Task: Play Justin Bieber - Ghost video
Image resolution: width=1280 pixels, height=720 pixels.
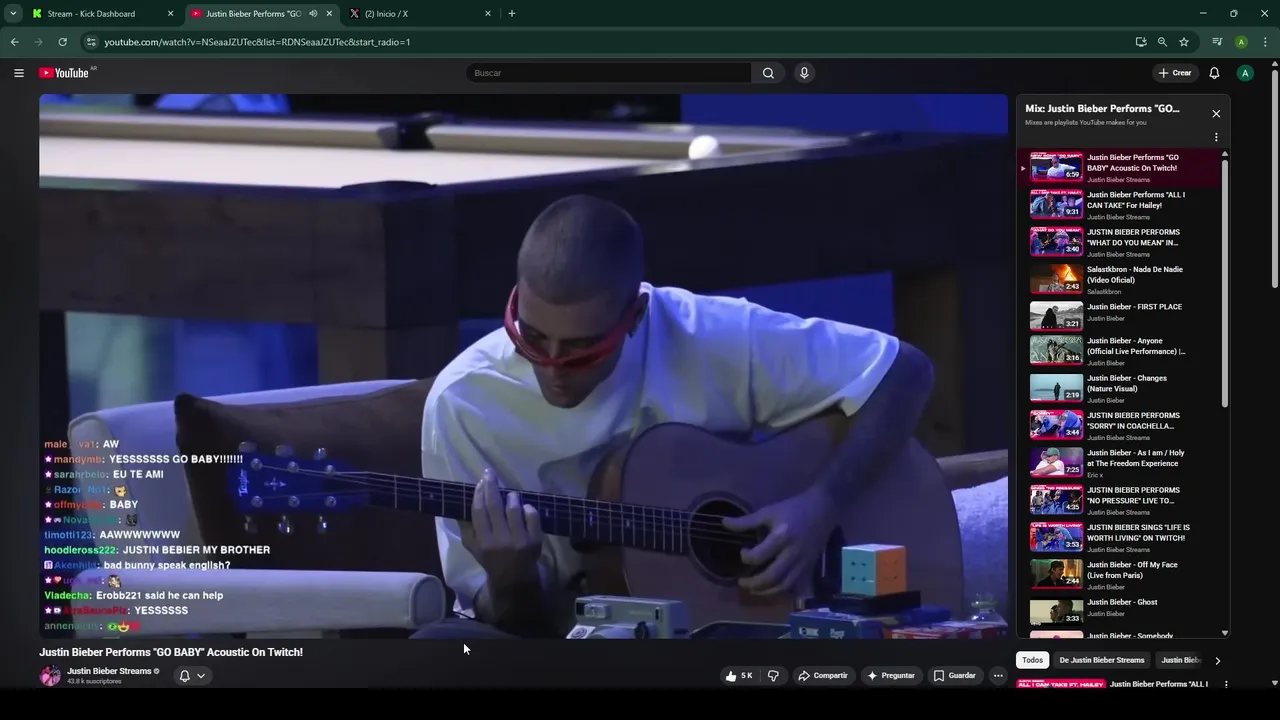Action: [x=1120, y=612]
